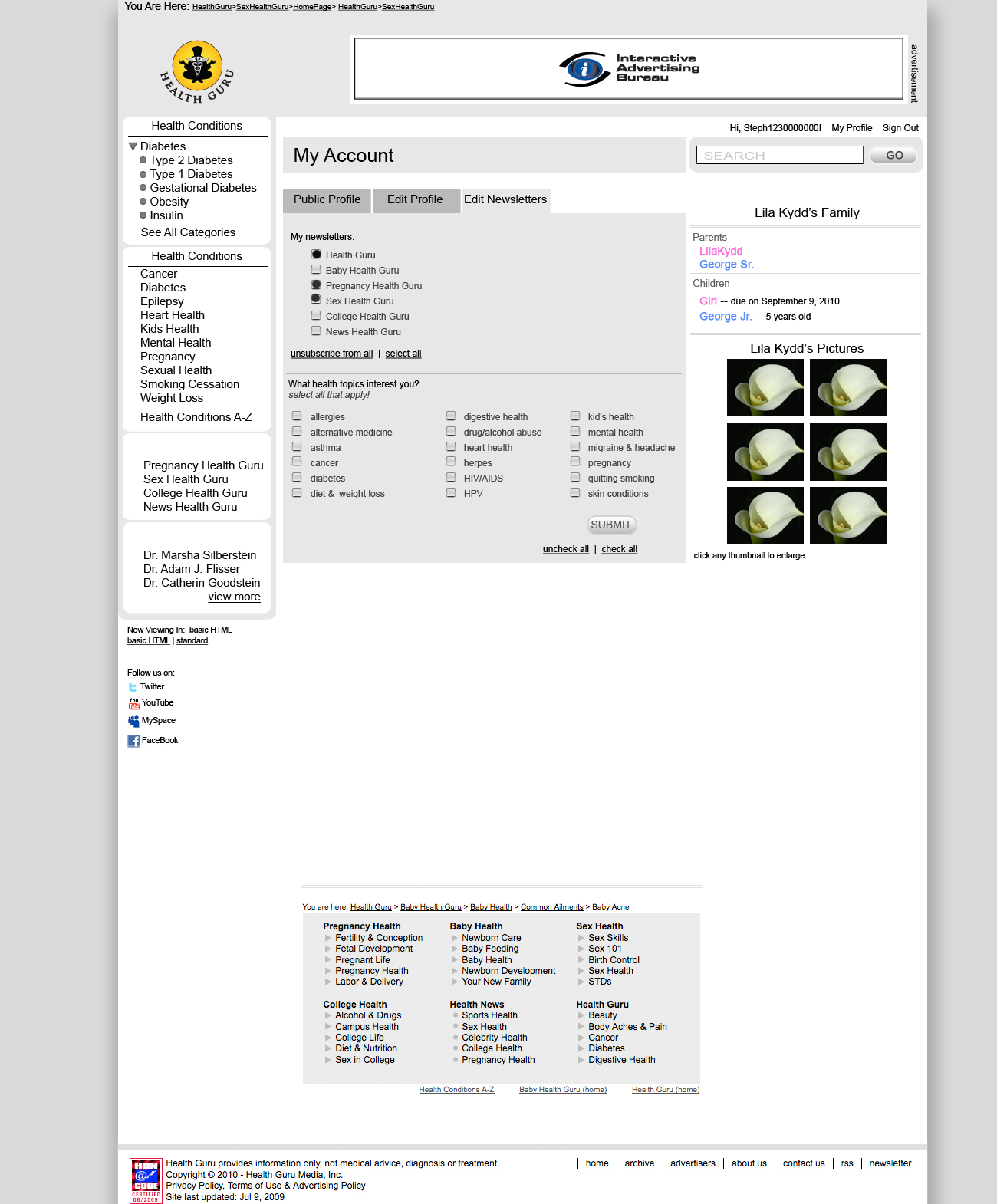Image resolution: width=997 pixels, height=1204 pixels.
Task: Switch to standard viewing mode
Action: (192, 641)
